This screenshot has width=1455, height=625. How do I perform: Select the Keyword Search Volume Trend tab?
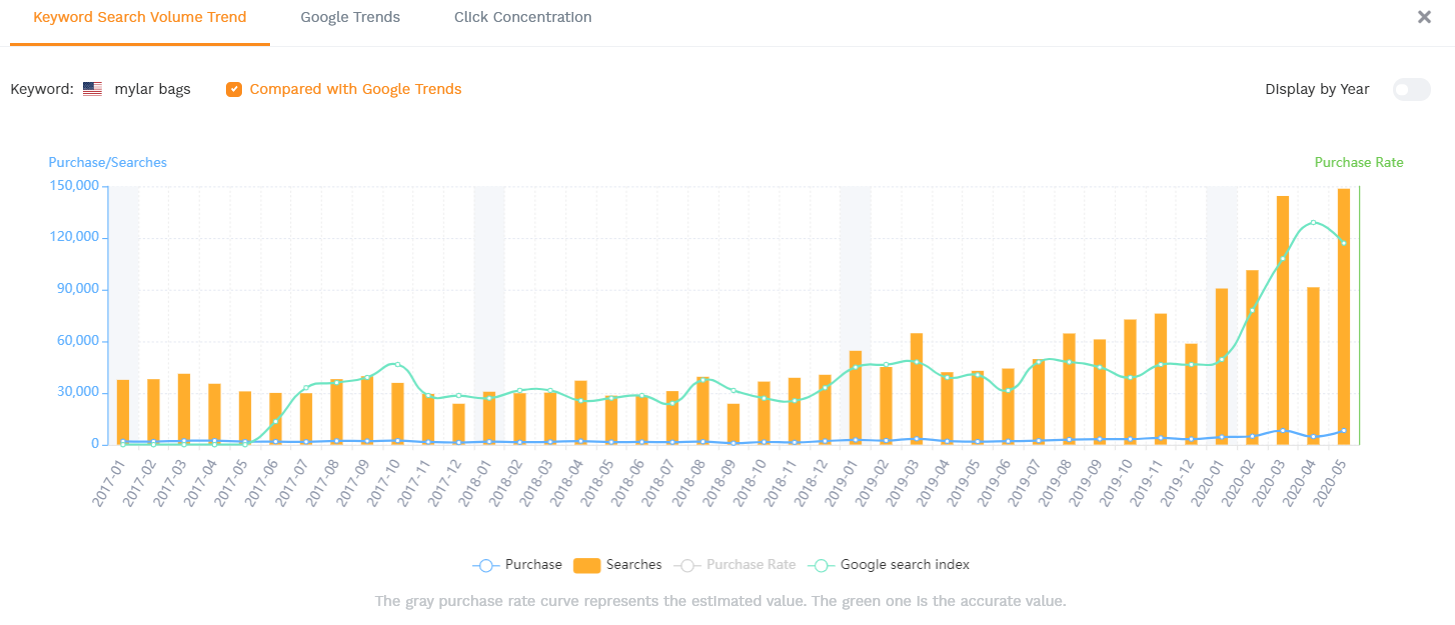(140, 17)
